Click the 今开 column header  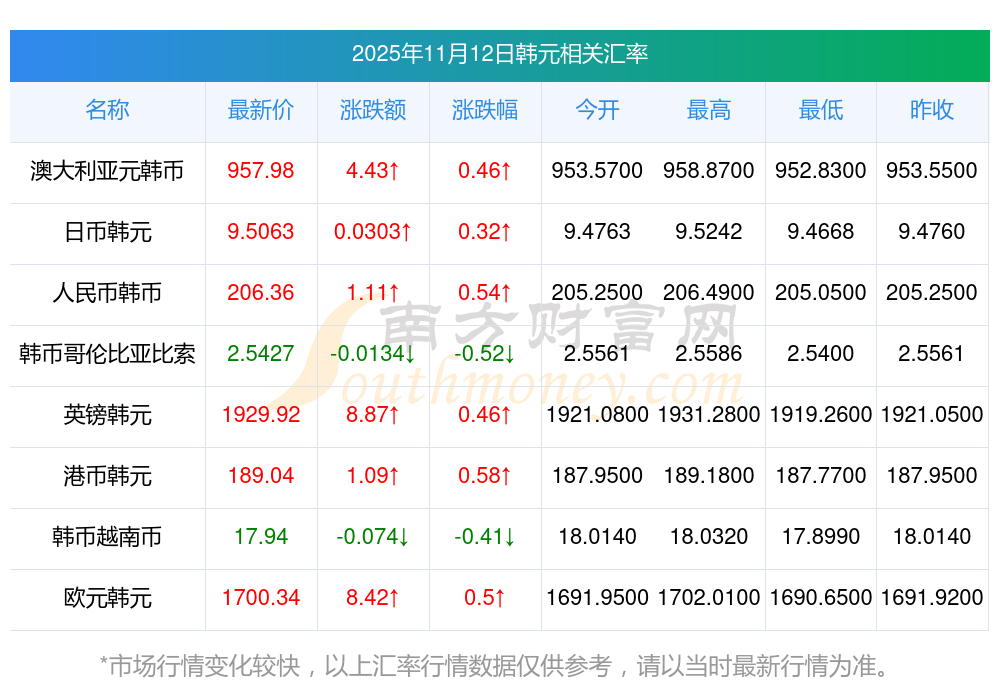pyautogui.click(x=597, y=110)
